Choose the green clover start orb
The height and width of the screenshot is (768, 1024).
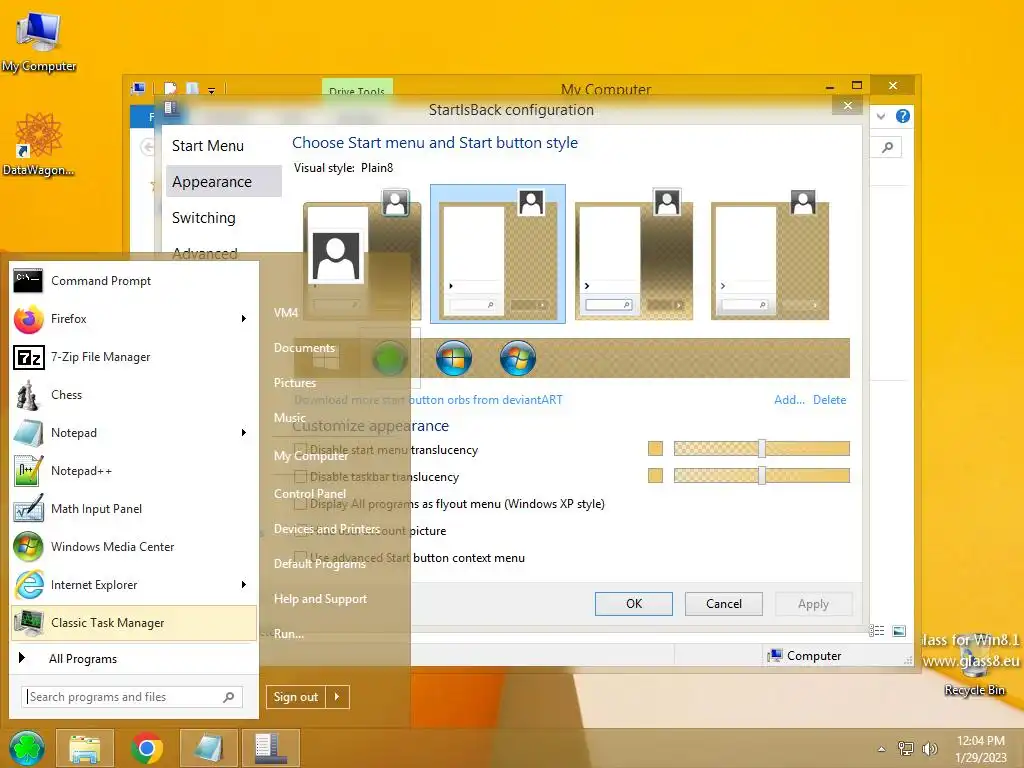(x=389, y=358)
